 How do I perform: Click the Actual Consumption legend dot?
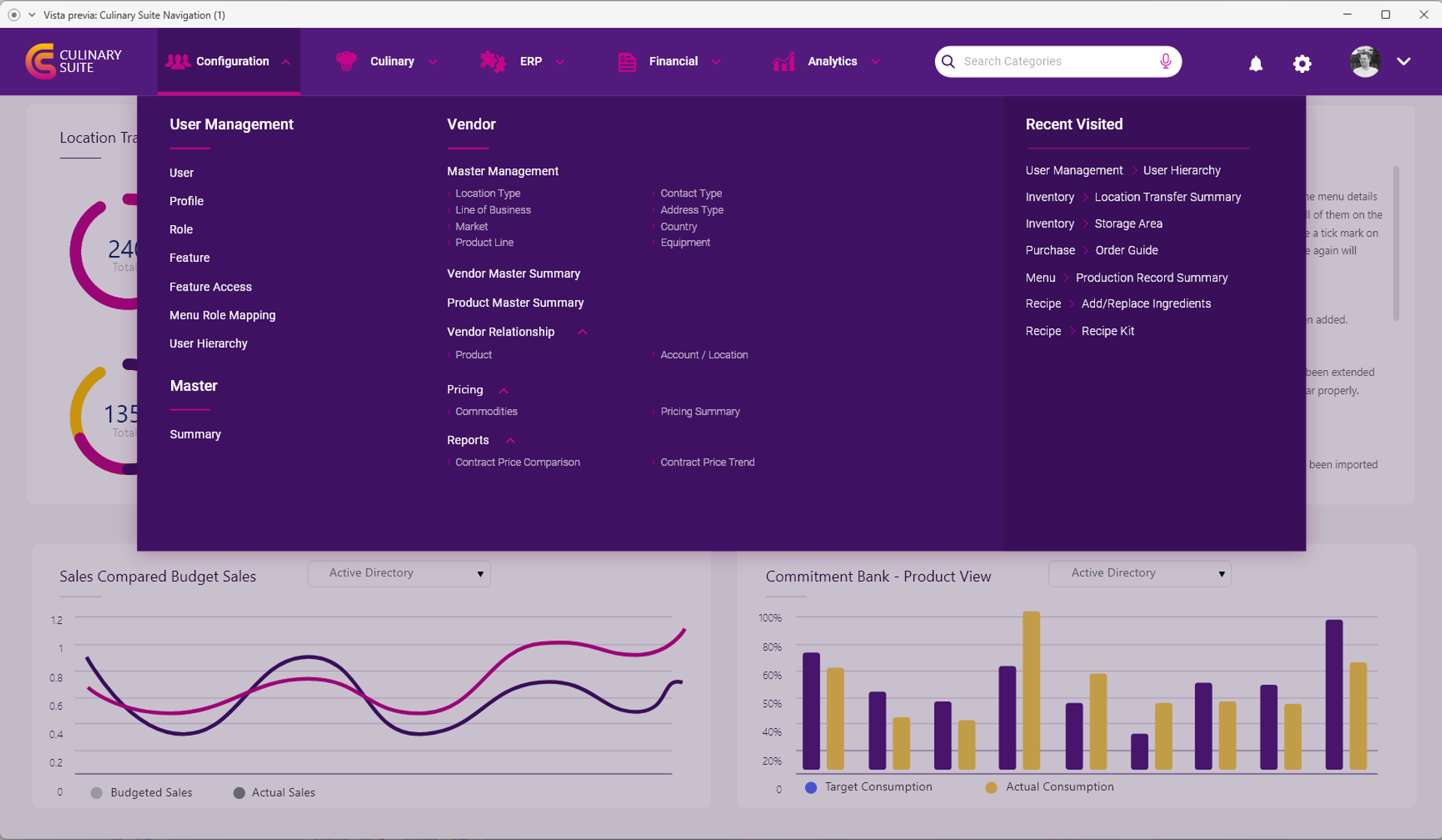[x=991, y=787]
